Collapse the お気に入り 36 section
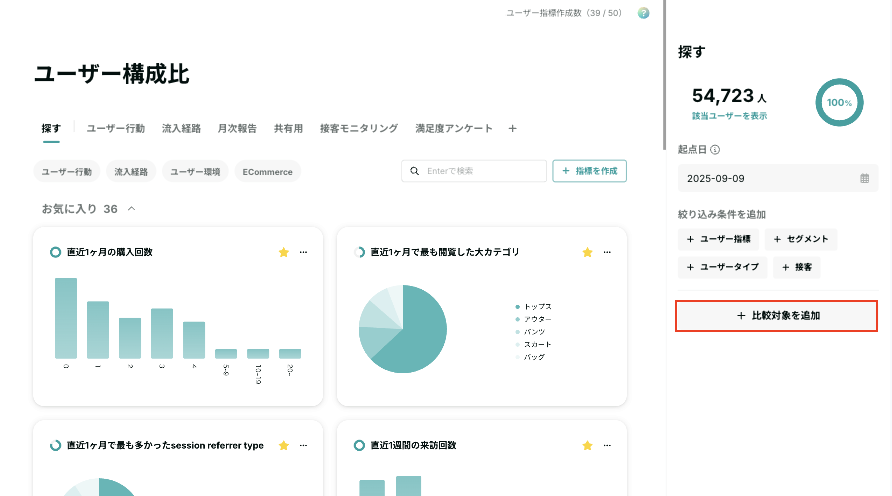892x496 pixels. 131,209
